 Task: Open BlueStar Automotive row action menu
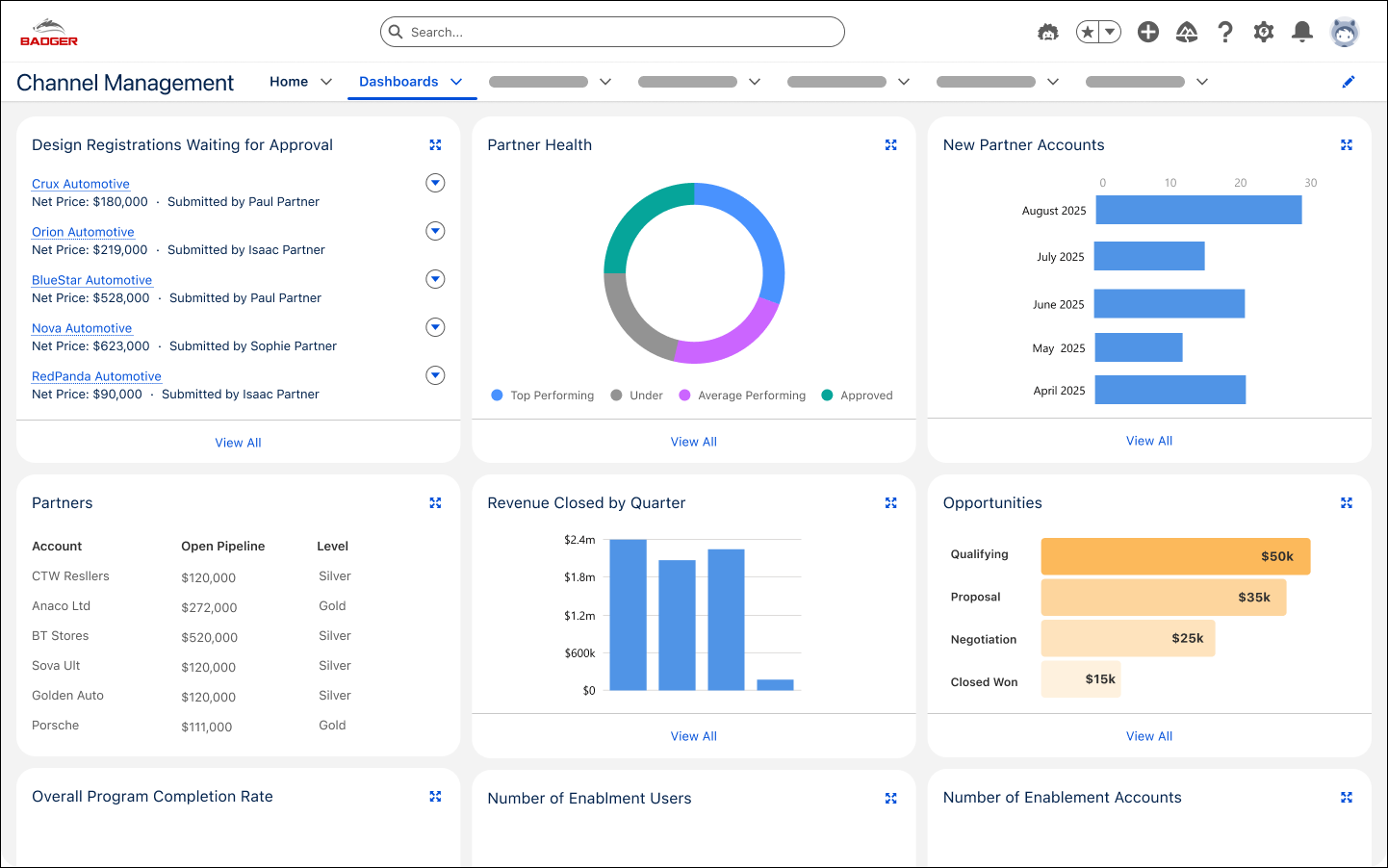[435, 279]
